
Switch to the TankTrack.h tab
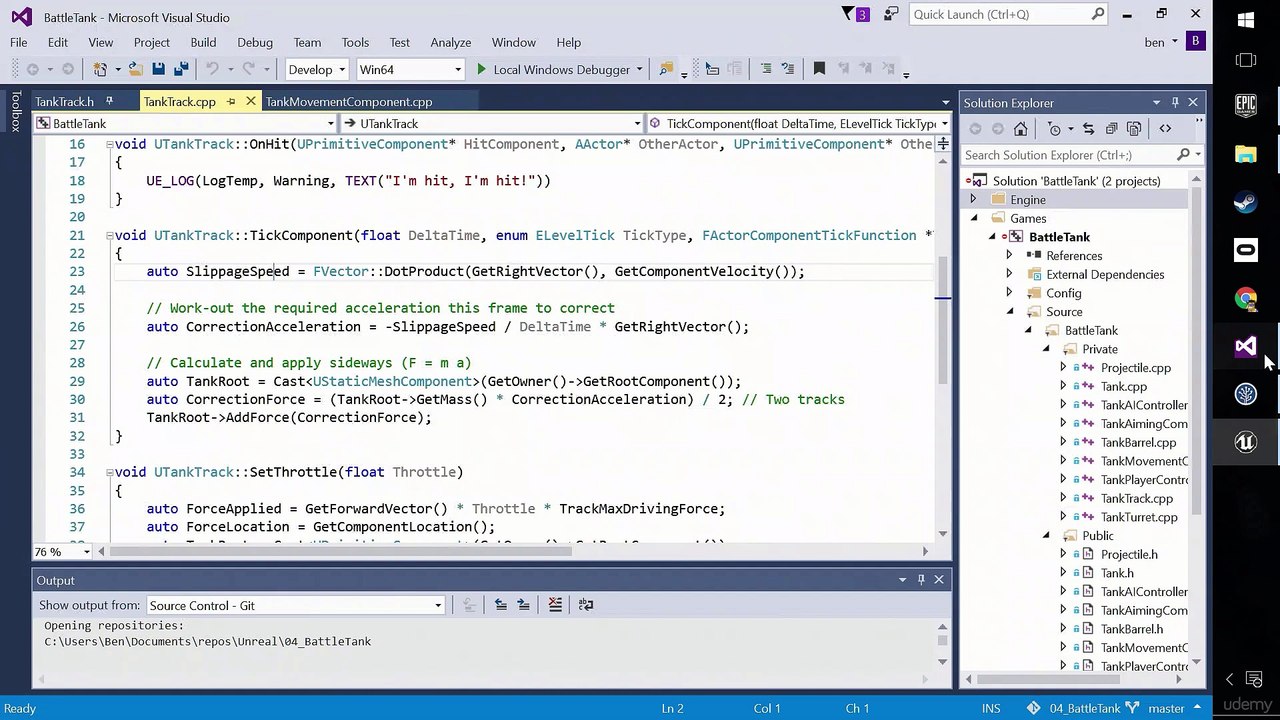point(65,102)
